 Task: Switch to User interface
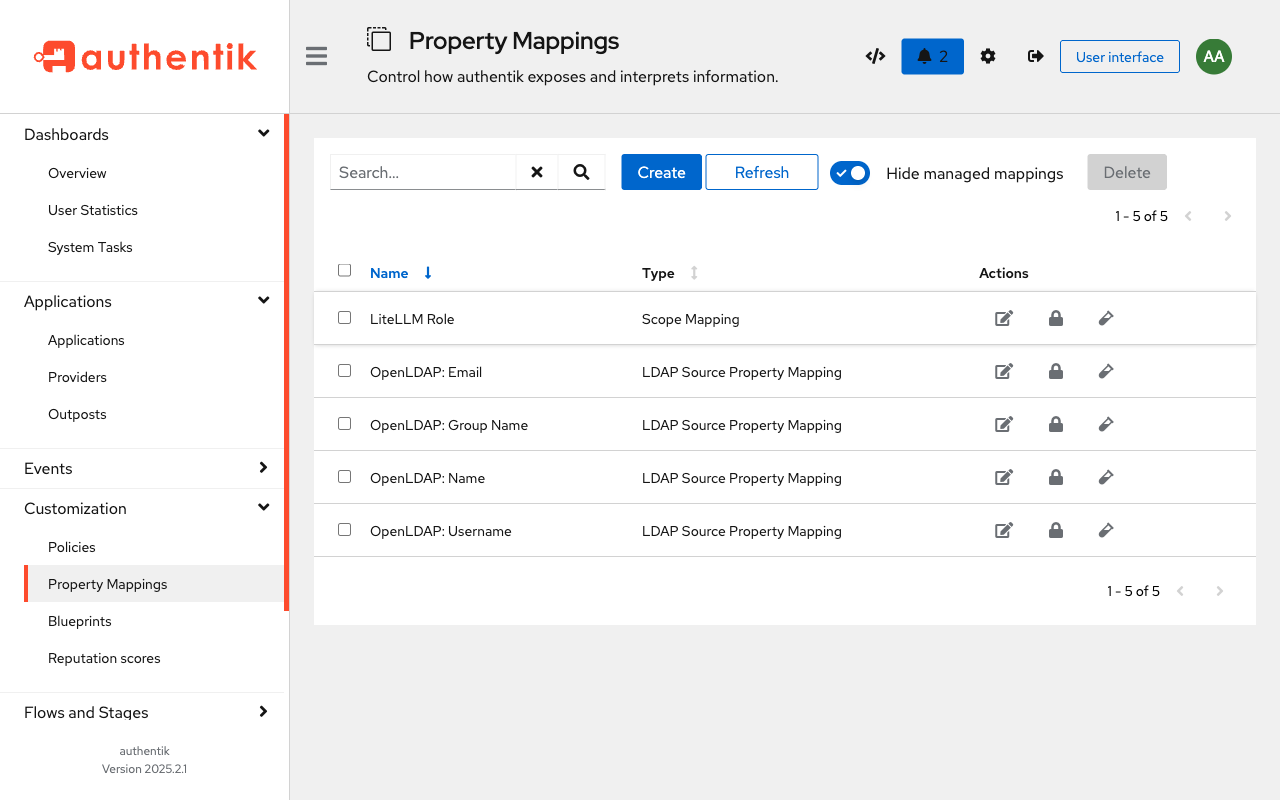(1120, 57)
